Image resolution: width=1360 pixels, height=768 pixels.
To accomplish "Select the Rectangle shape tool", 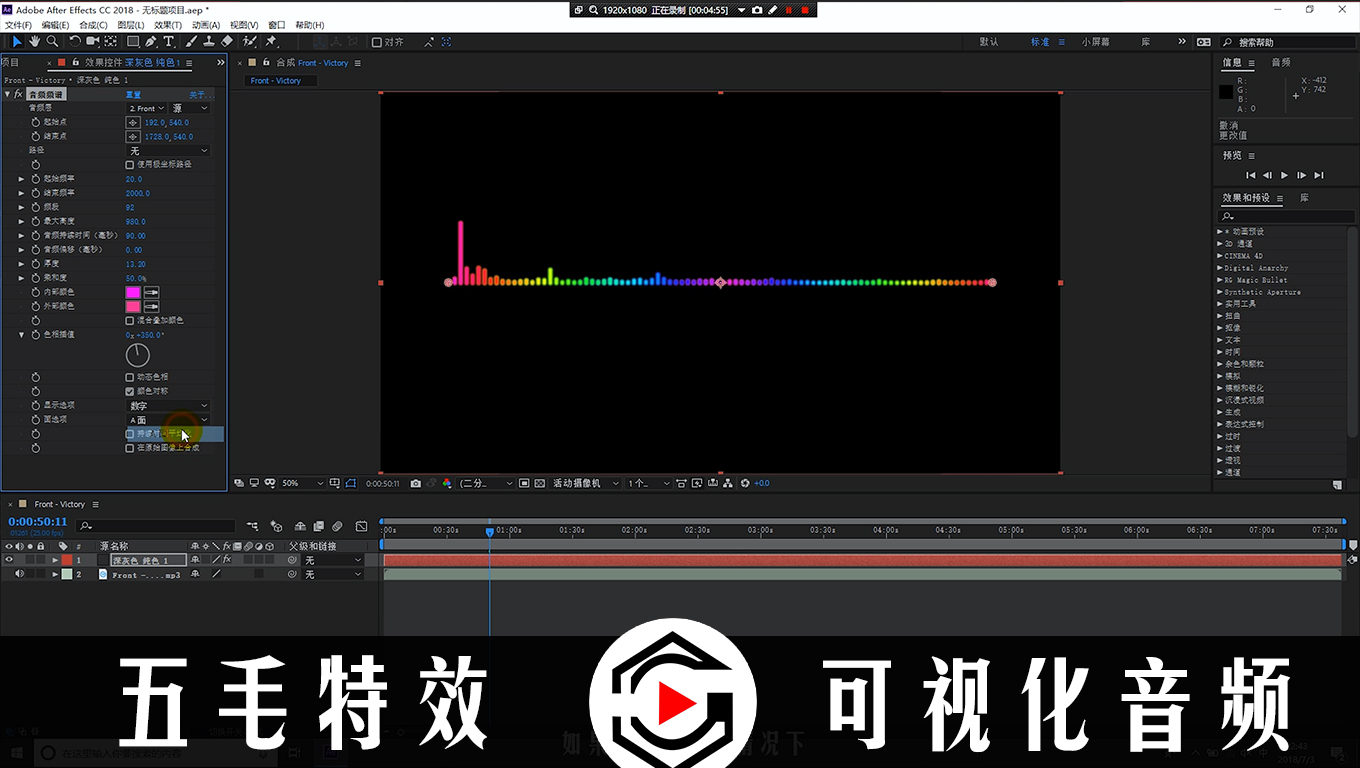I will pos(132,42).
